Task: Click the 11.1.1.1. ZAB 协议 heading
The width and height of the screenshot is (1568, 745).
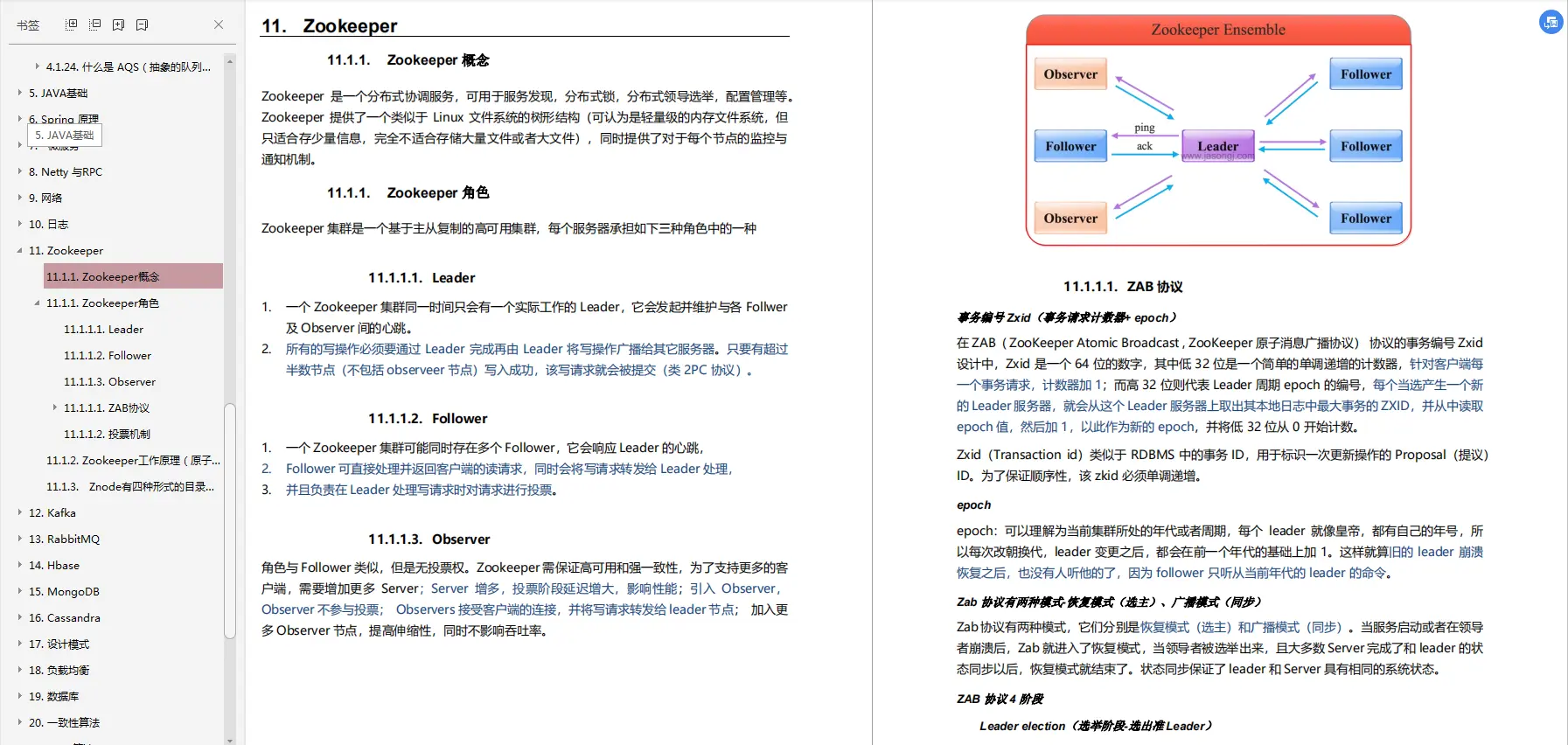Action: (x=1123, y=287)
